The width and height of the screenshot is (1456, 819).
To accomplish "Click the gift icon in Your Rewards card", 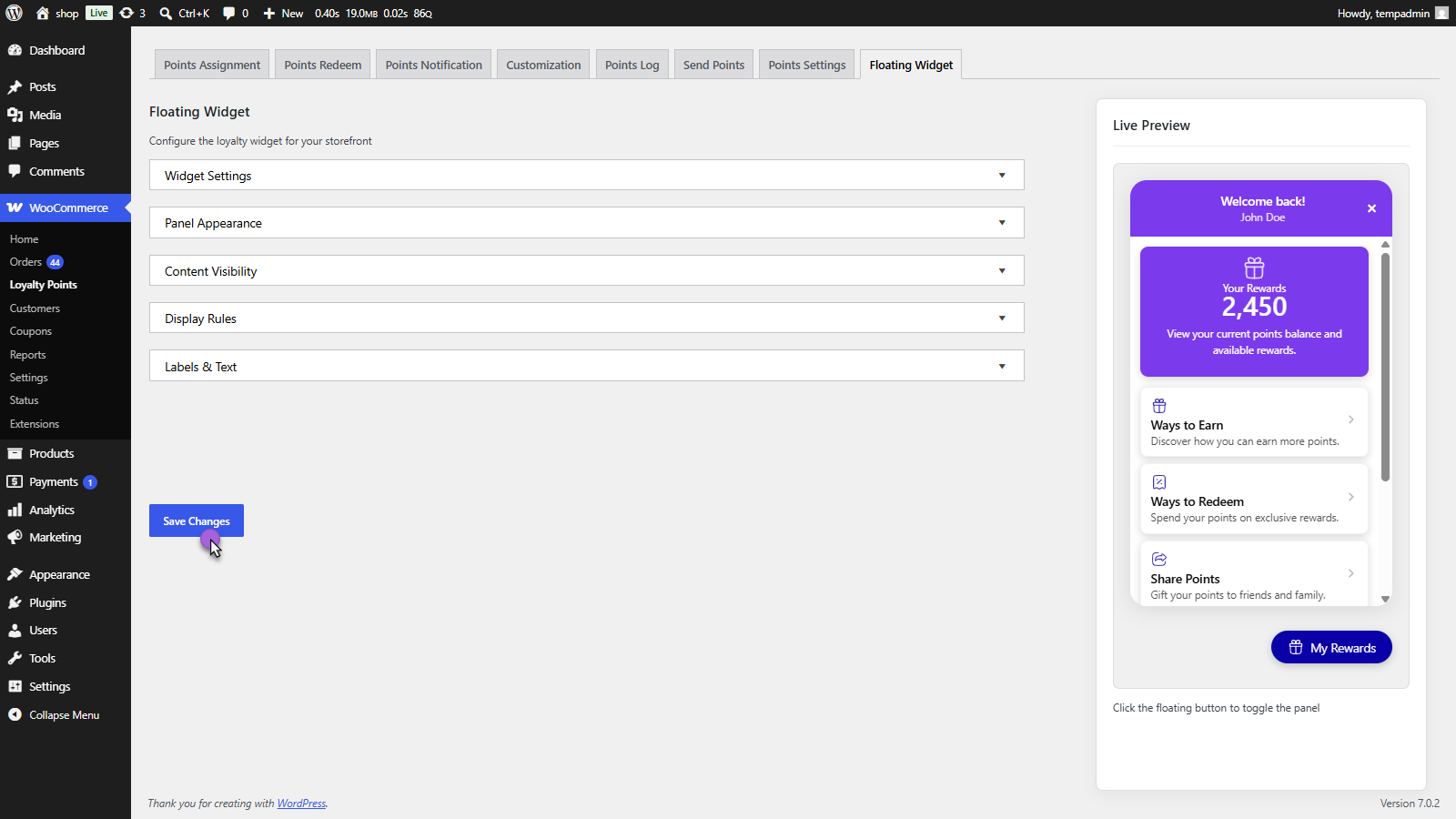I will [1254, 268].
